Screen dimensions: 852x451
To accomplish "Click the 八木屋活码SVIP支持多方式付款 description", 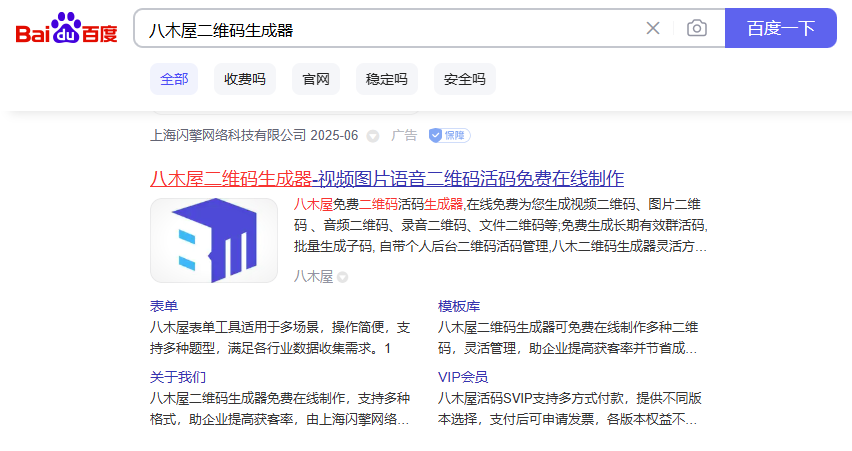I will point(570,409).
